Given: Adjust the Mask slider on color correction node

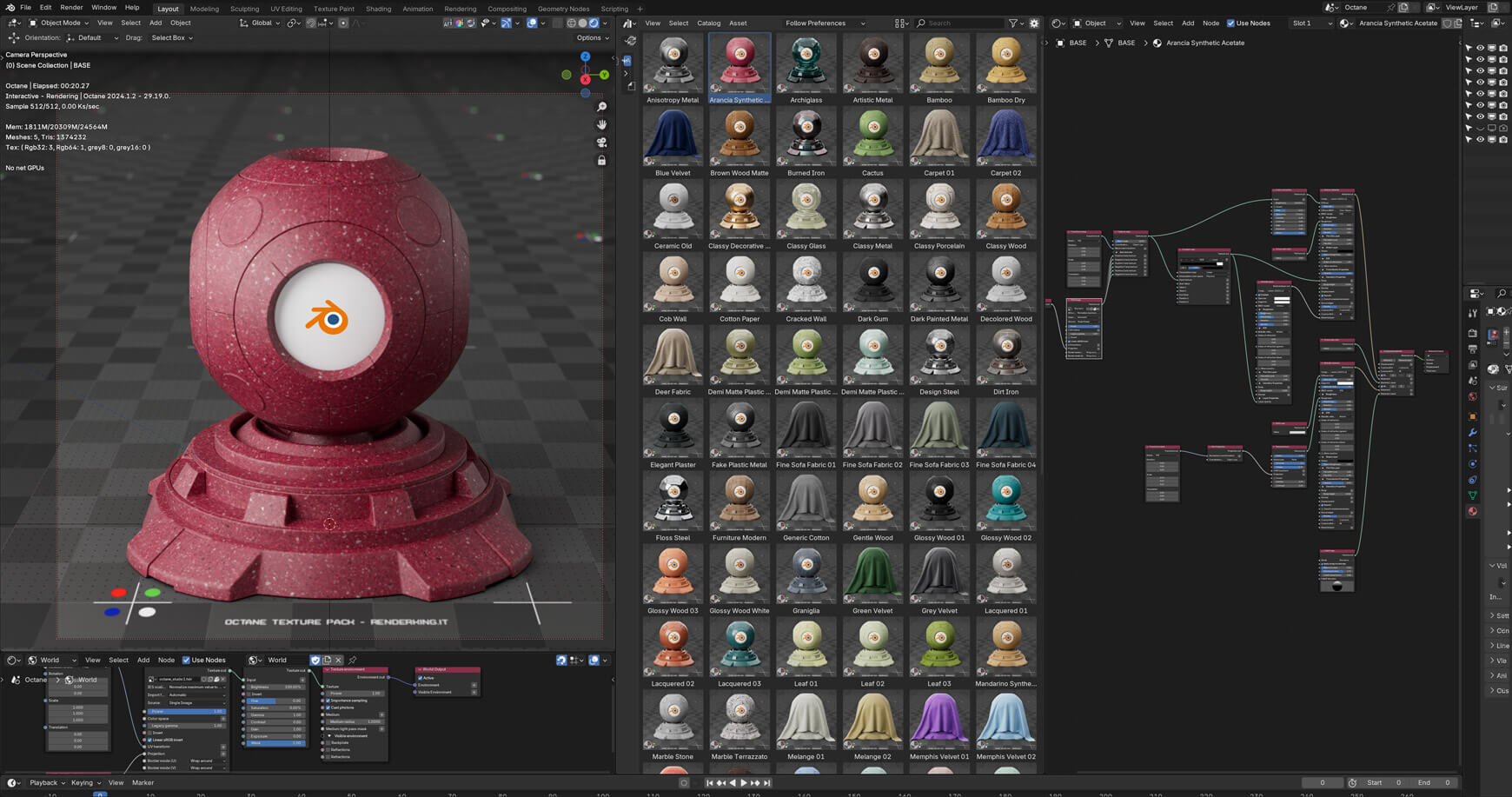Looking at the screenshot, I should click(x=275, y=743).
